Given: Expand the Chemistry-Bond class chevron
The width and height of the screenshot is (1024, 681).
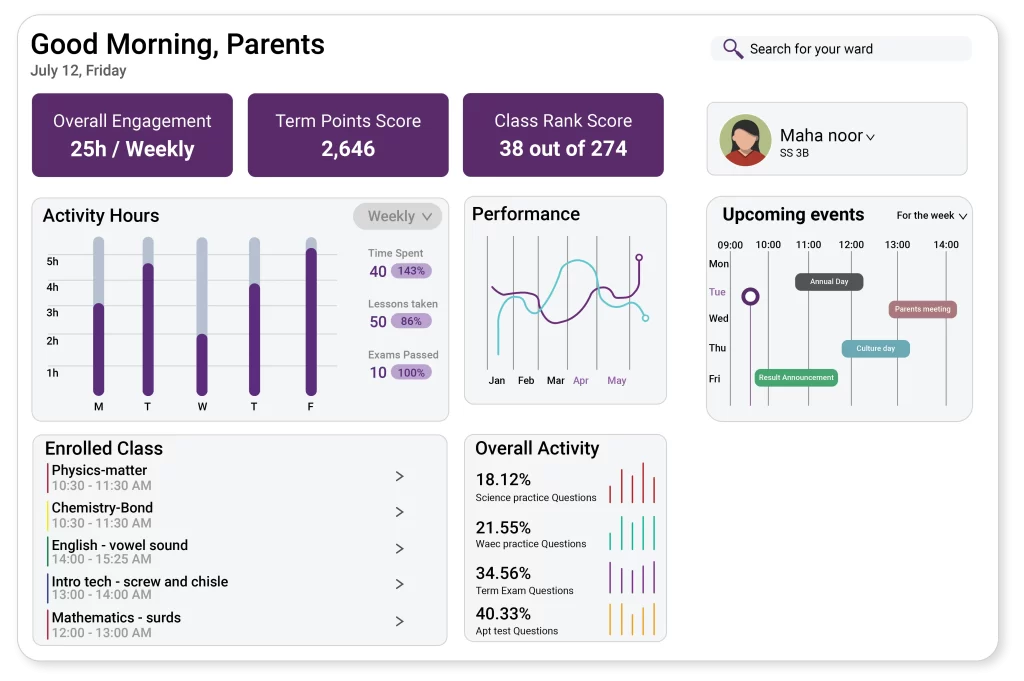Looking at the screenshot, I should point(400,512).
